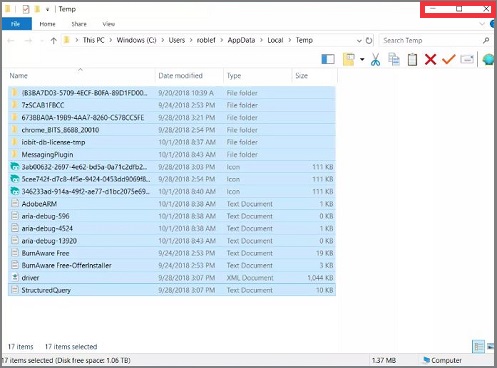Screen dimensions: 497x368
Task: Select the aria-debug-13920 file
Action: coord(172,241)
